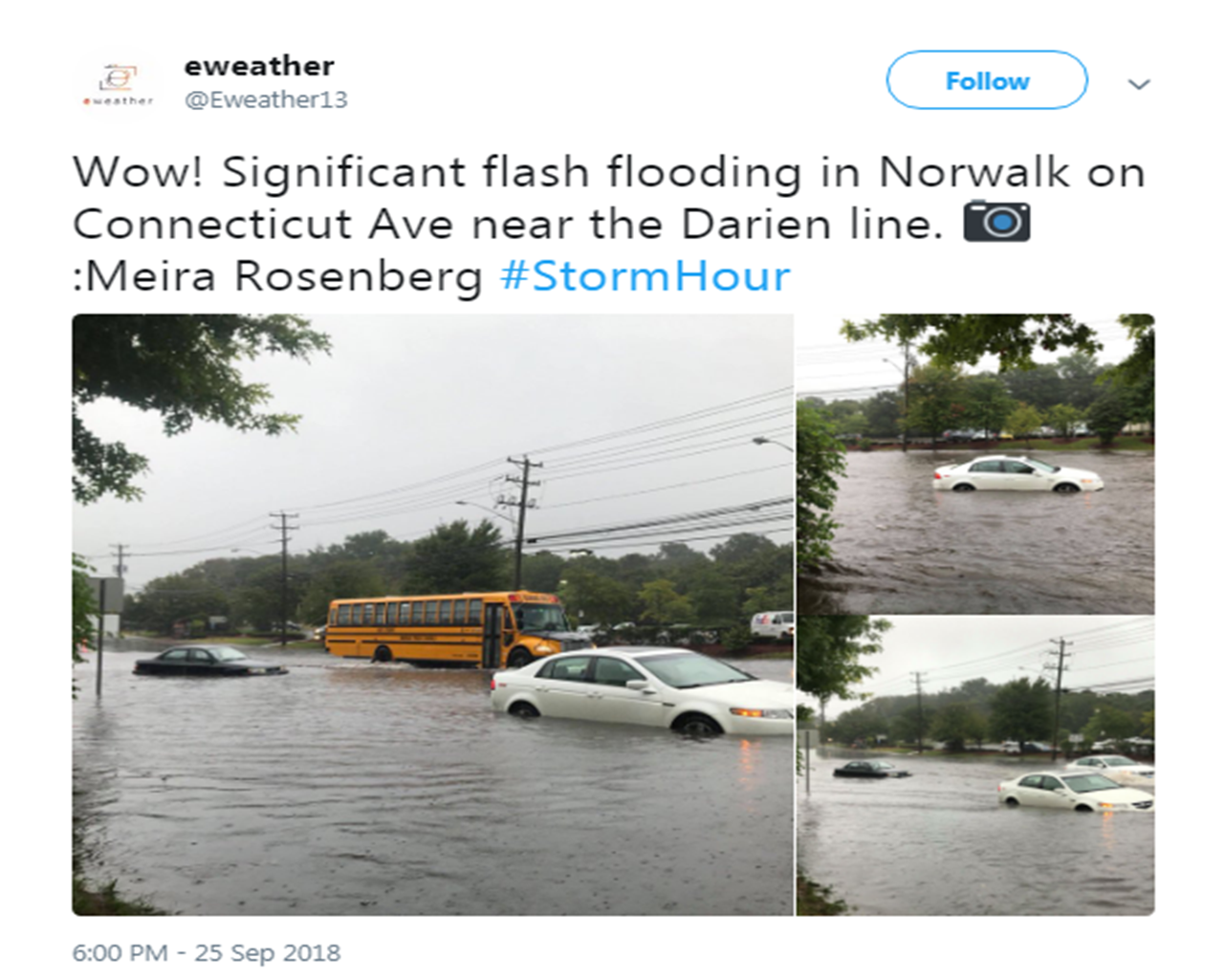Click the 6:00 PM - 25 Sep 2018 timestamp
This screenshot has height=980, width=1225.
pos(207,953)
